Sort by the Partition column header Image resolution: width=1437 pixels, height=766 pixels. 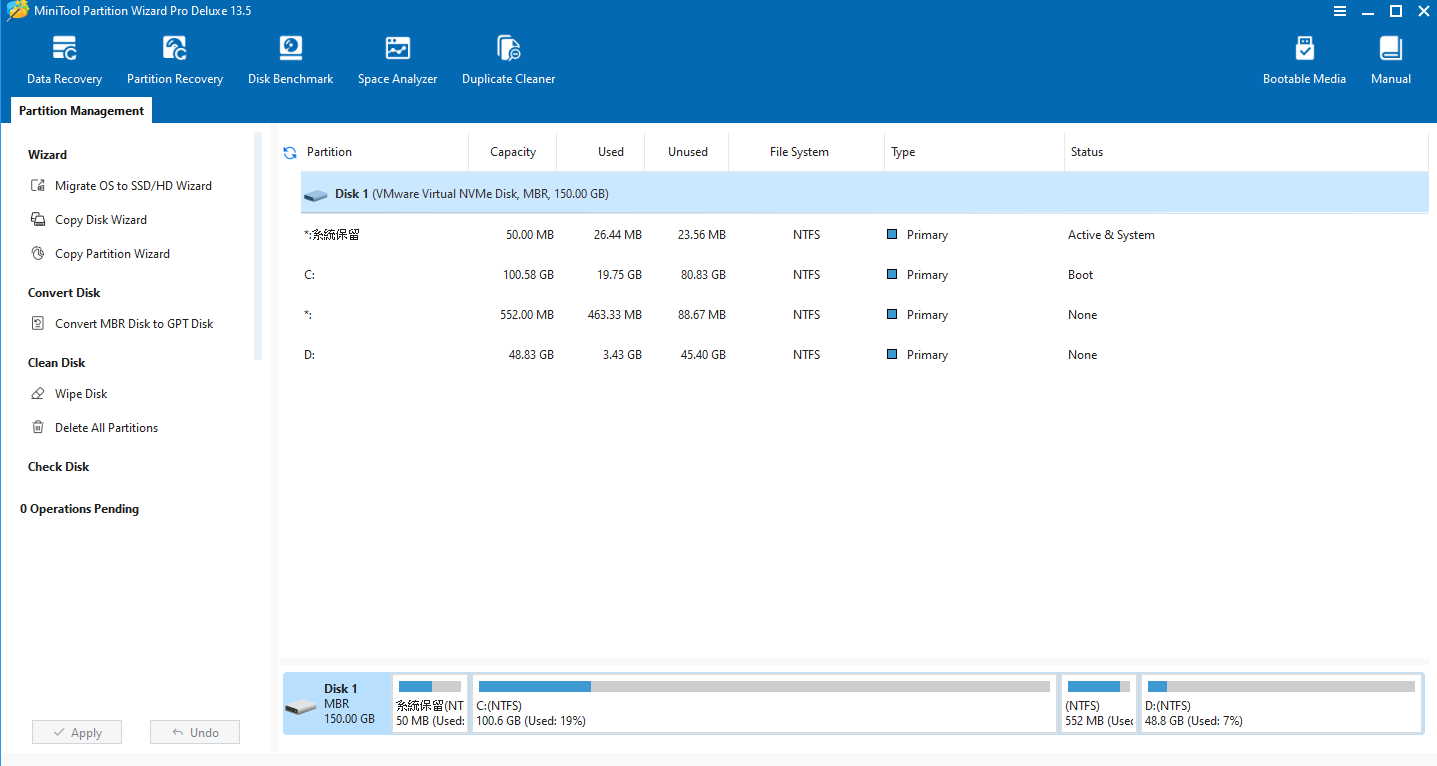[x=384, y=152]
